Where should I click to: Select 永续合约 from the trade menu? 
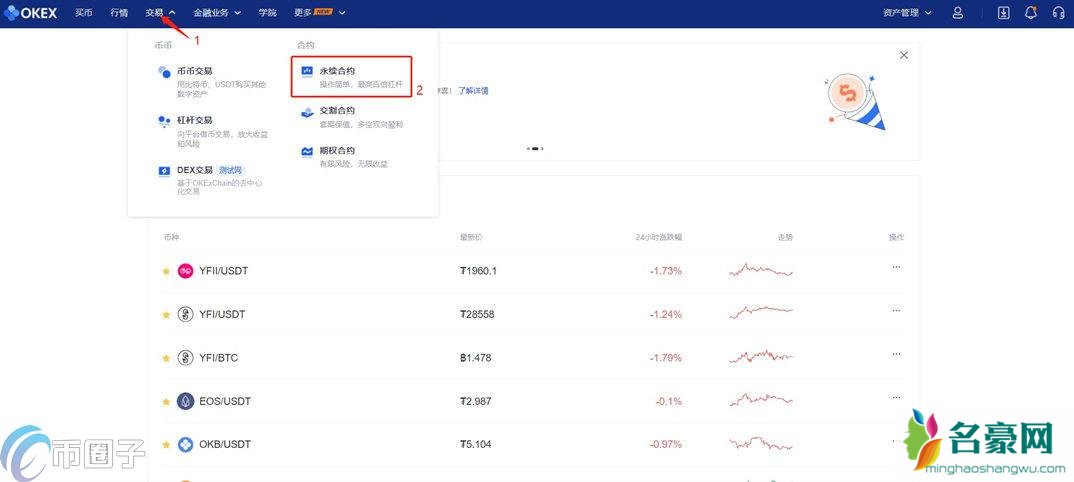click(x=336, y=71)
